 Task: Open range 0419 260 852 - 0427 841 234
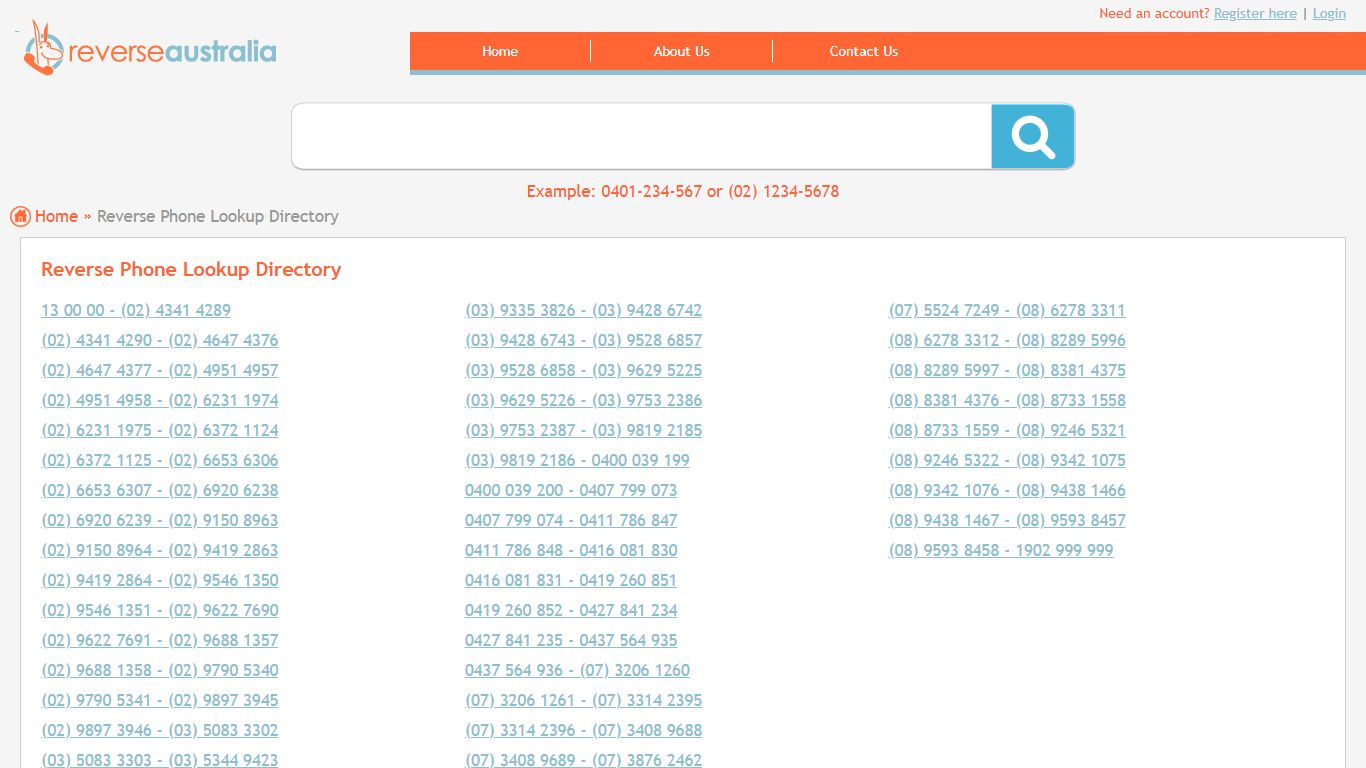pyautogui.click(x=571, y=610)
